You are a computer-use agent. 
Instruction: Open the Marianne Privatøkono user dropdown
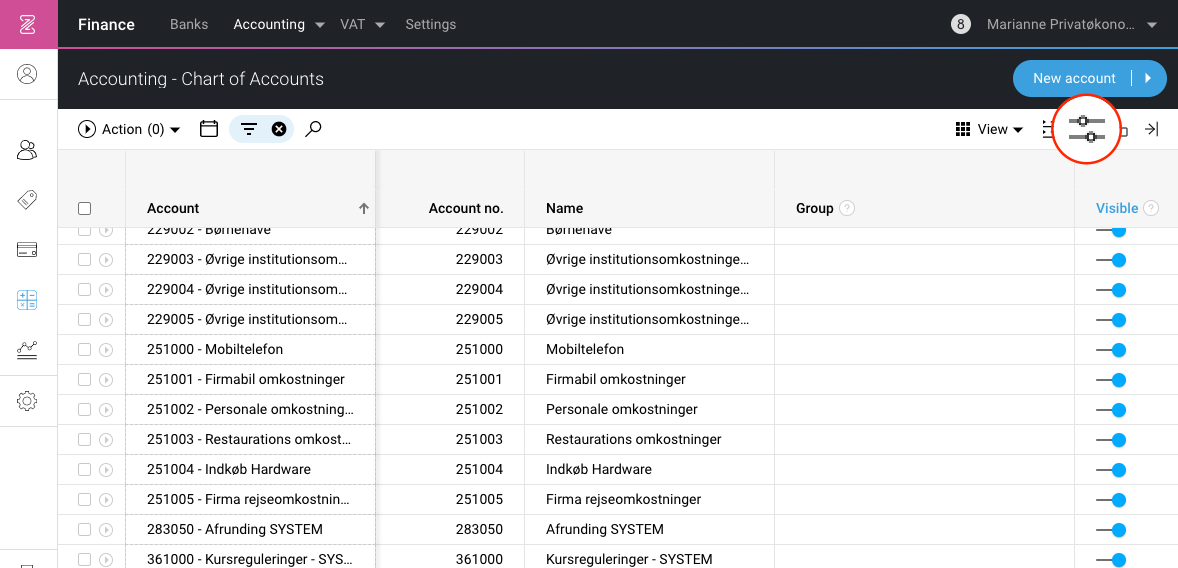coord(1071,24)
